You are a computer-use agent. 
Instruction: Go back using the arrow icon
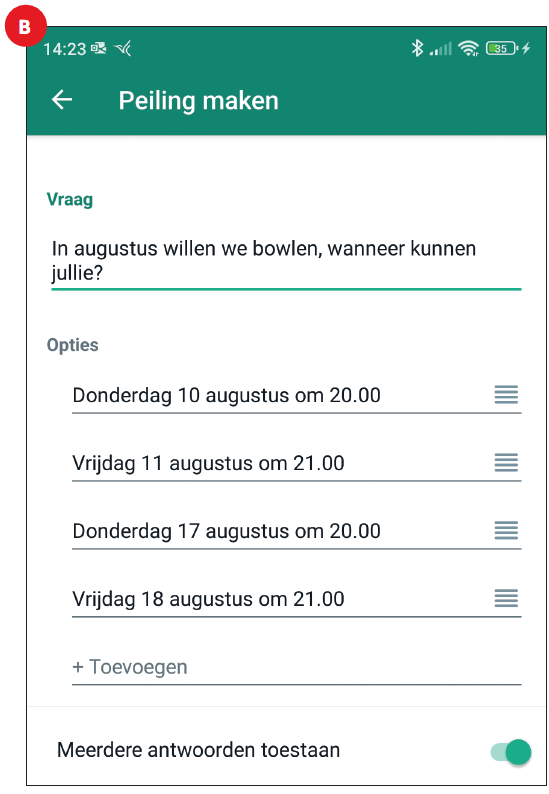coord(62,100)
